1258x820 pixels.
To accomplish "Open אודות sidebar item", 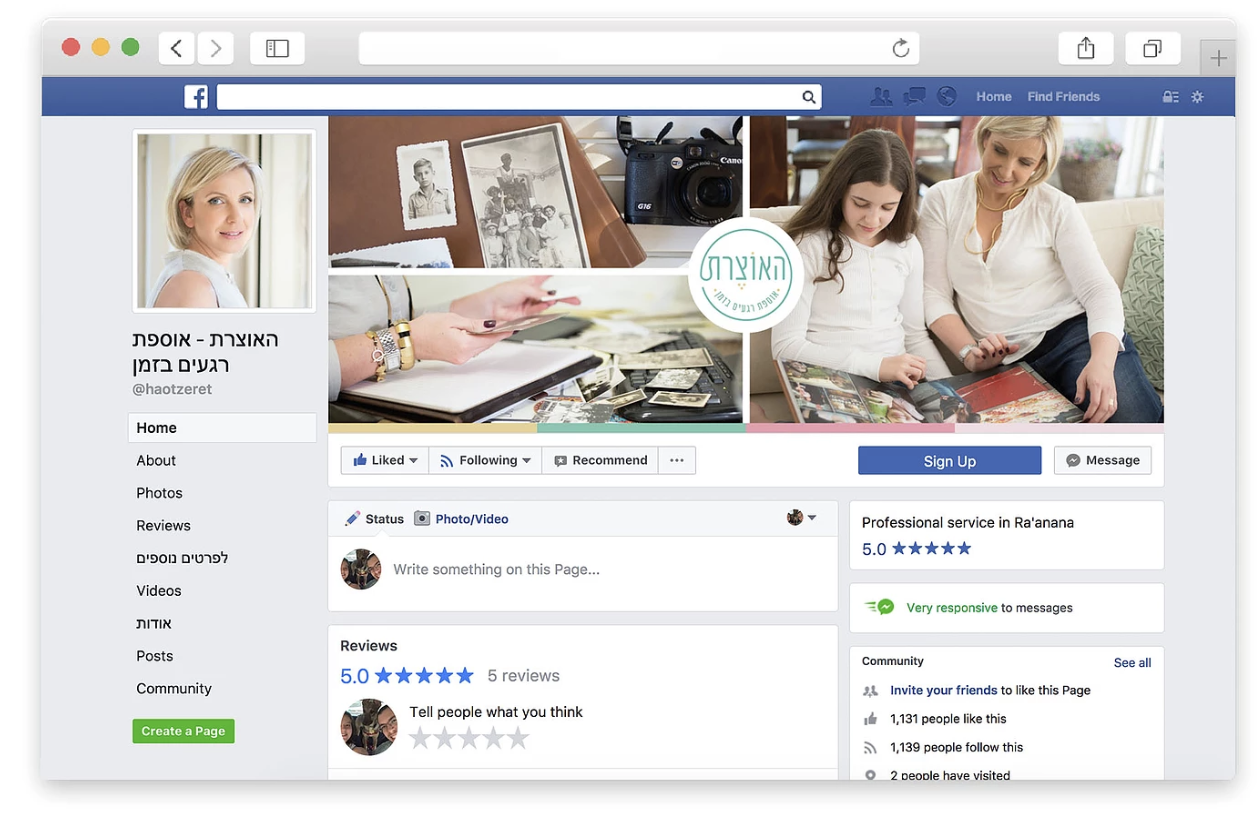I will pos(154,623).
